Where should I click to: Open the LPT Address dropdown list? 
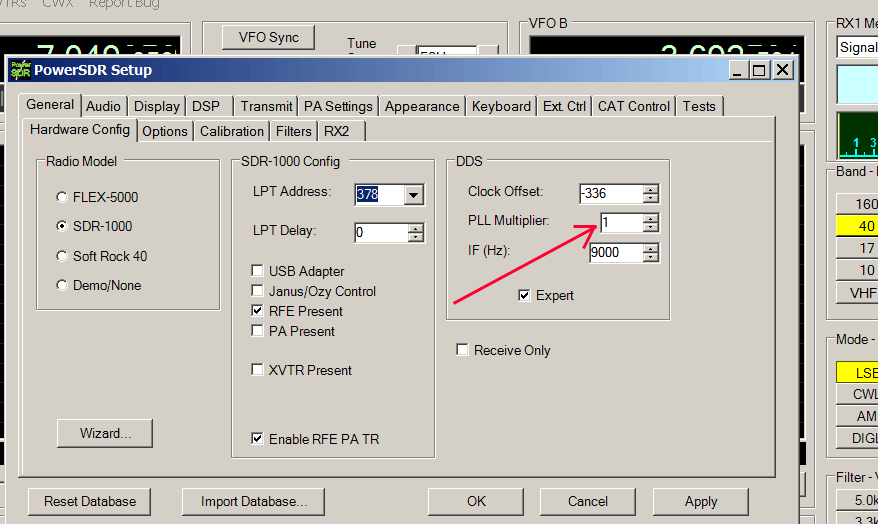click(x=414, y=194)
